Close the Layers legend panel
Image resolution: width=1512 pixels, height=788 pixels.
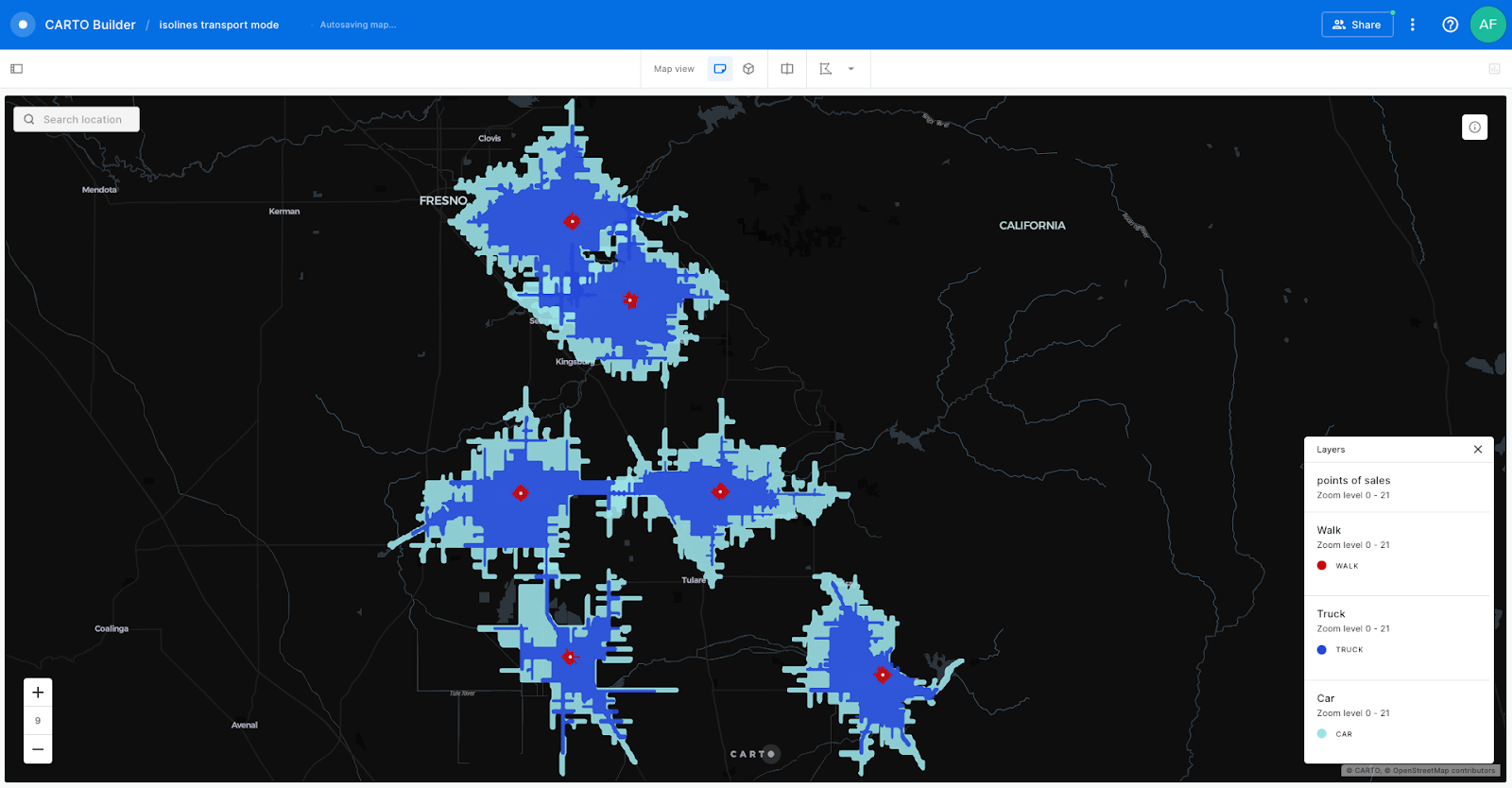pos(1478,450)
